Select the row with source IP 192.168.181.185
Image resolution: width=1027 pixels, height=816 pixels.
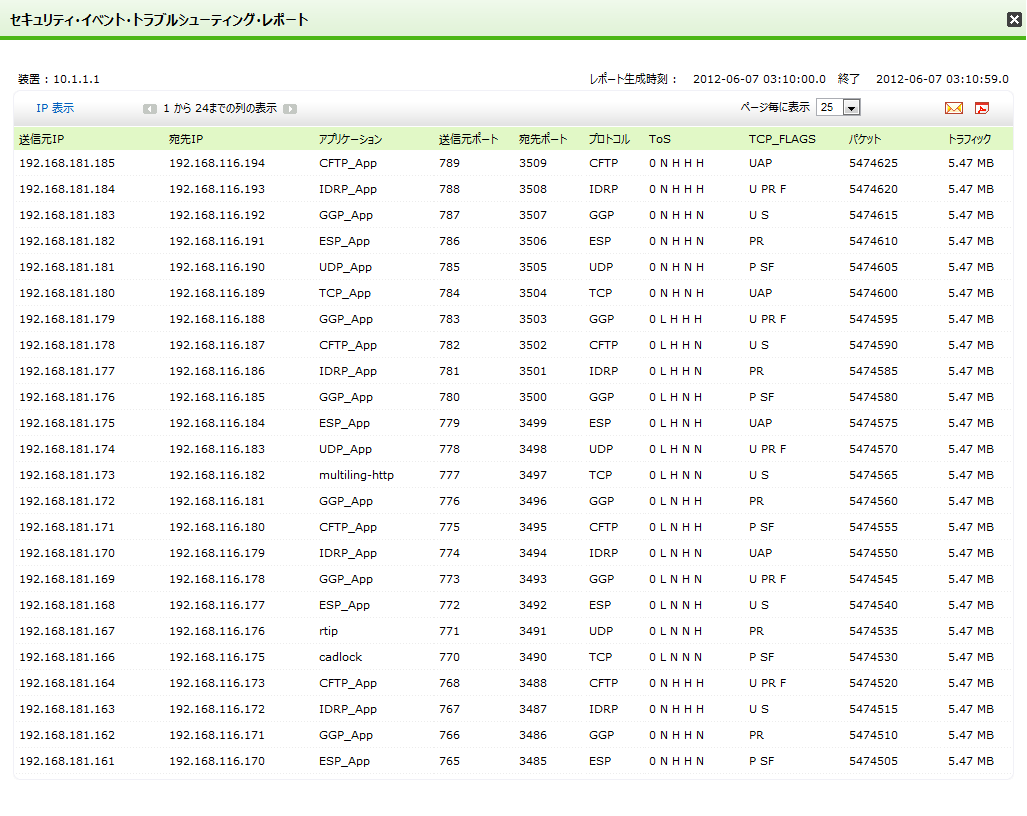click(67, 163)
